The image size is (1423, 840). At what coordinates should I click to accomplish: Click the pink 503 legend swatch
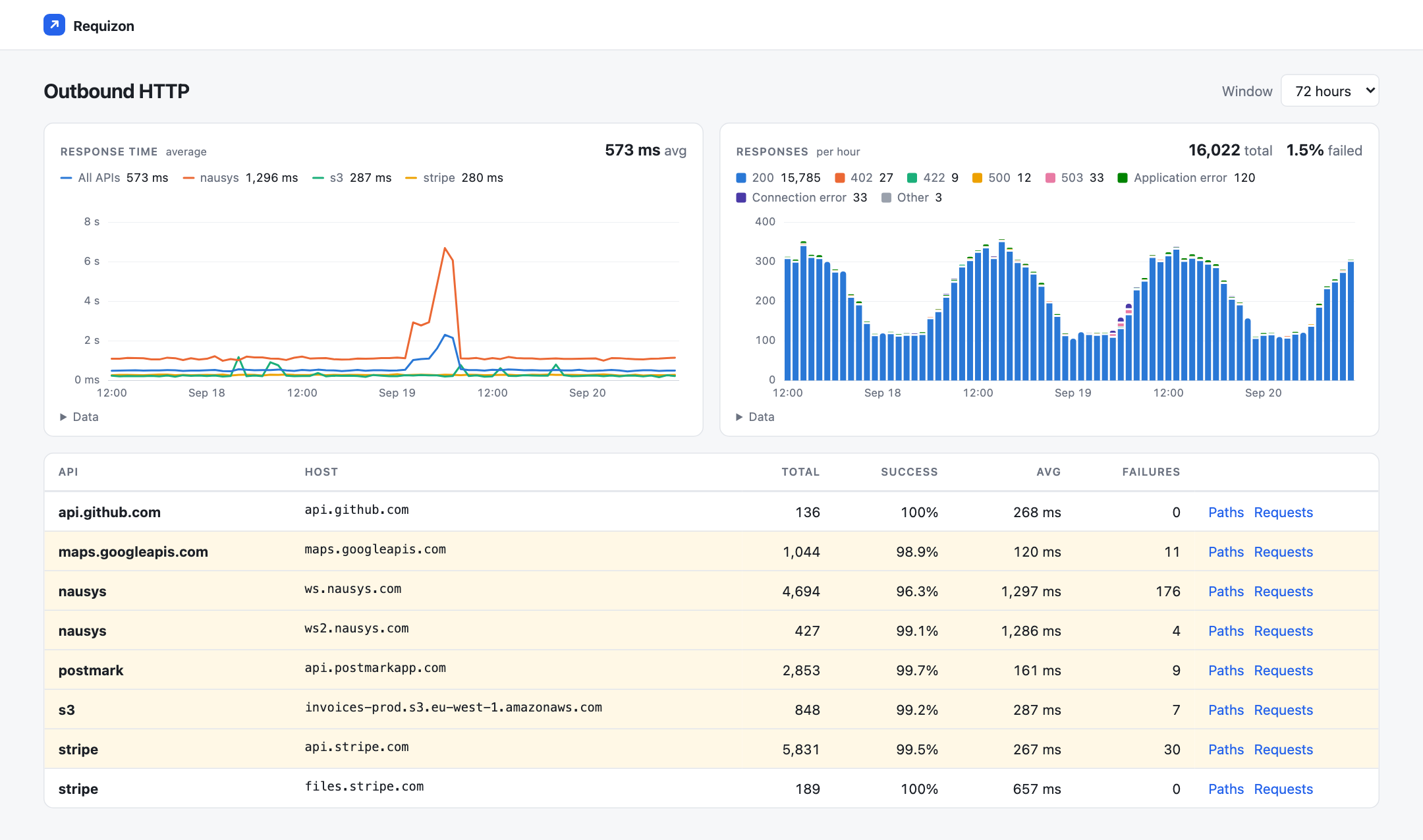(1051, 178)
